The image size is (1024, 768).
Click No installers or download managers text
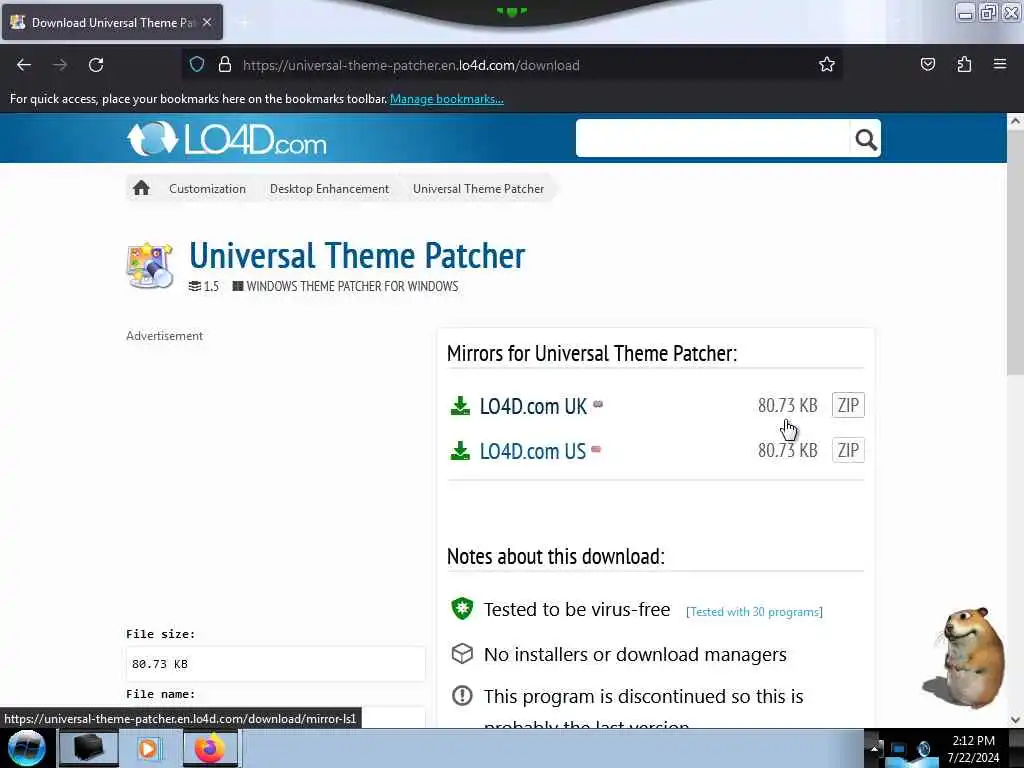[x=635, y=654]
